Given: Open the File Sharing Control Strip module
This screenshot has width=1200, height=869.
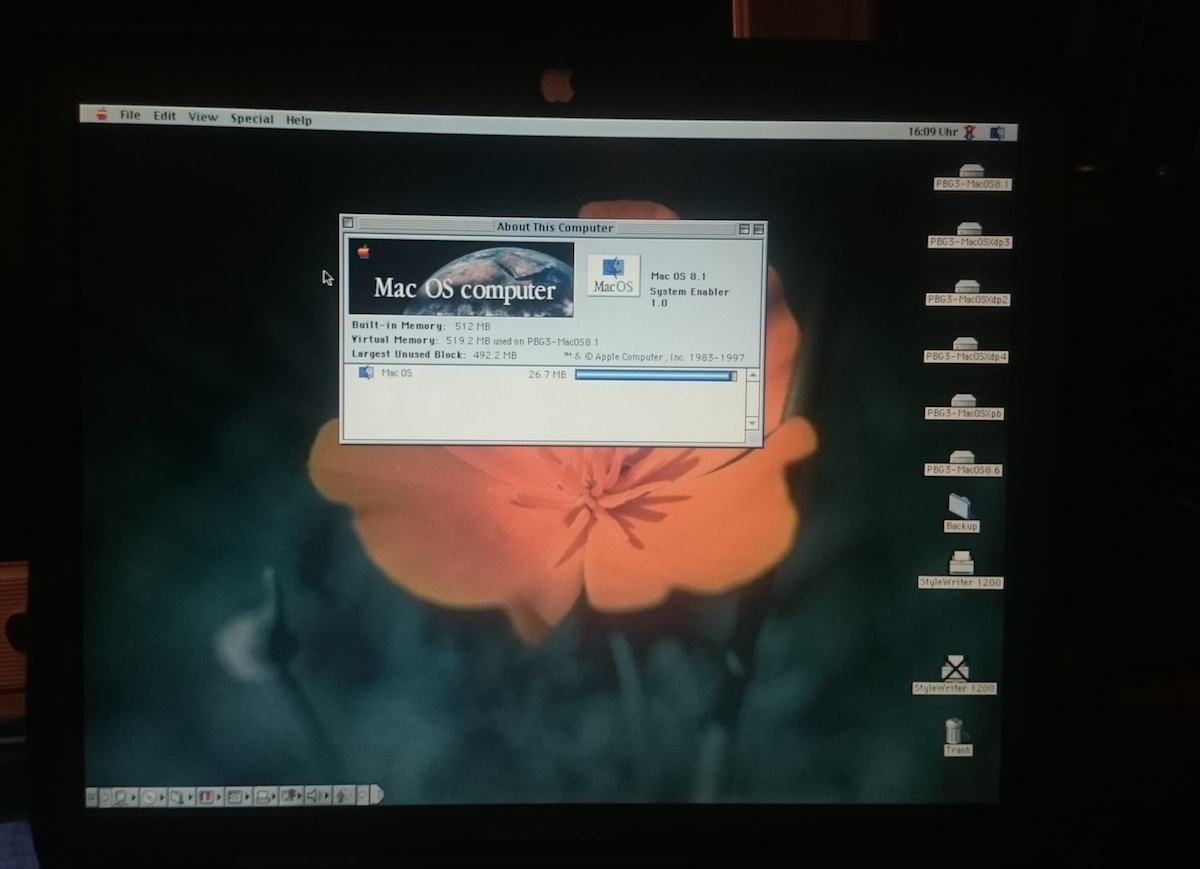Looking at the screenshot, I should coord(182,797).
